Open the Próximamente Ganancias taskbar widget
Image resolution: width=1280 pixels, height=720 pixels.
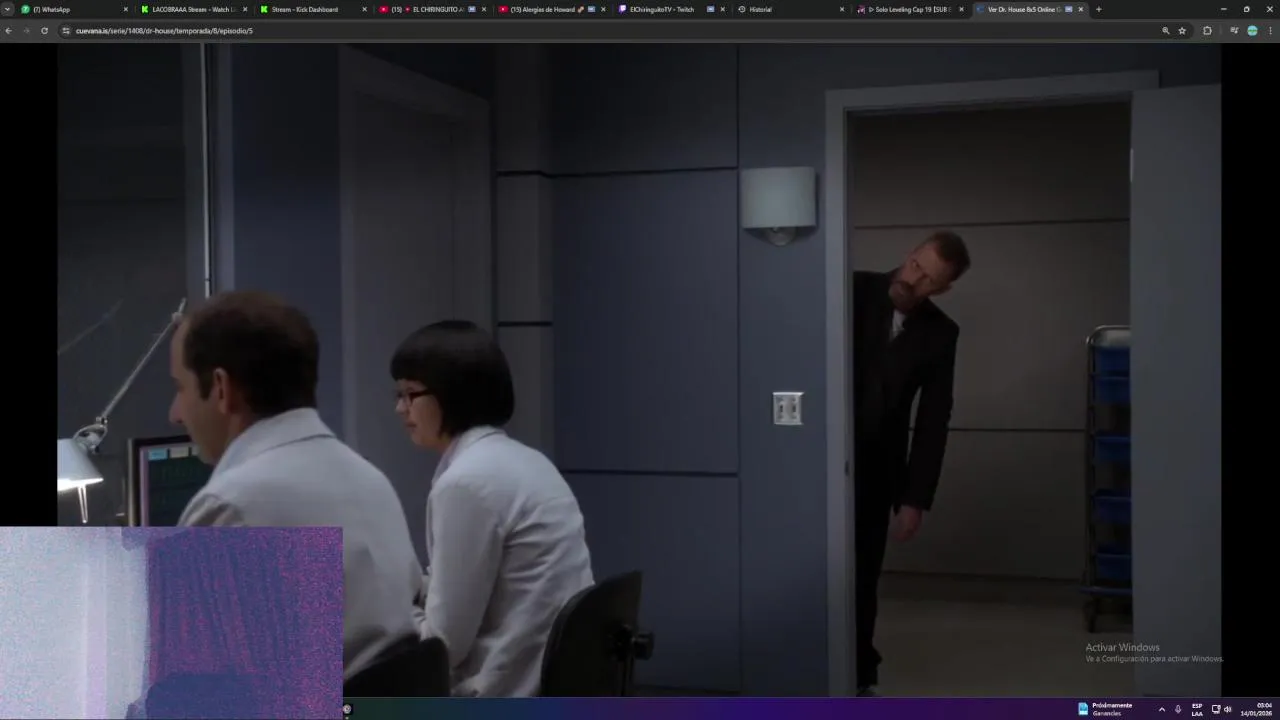tap(1106, 709)
